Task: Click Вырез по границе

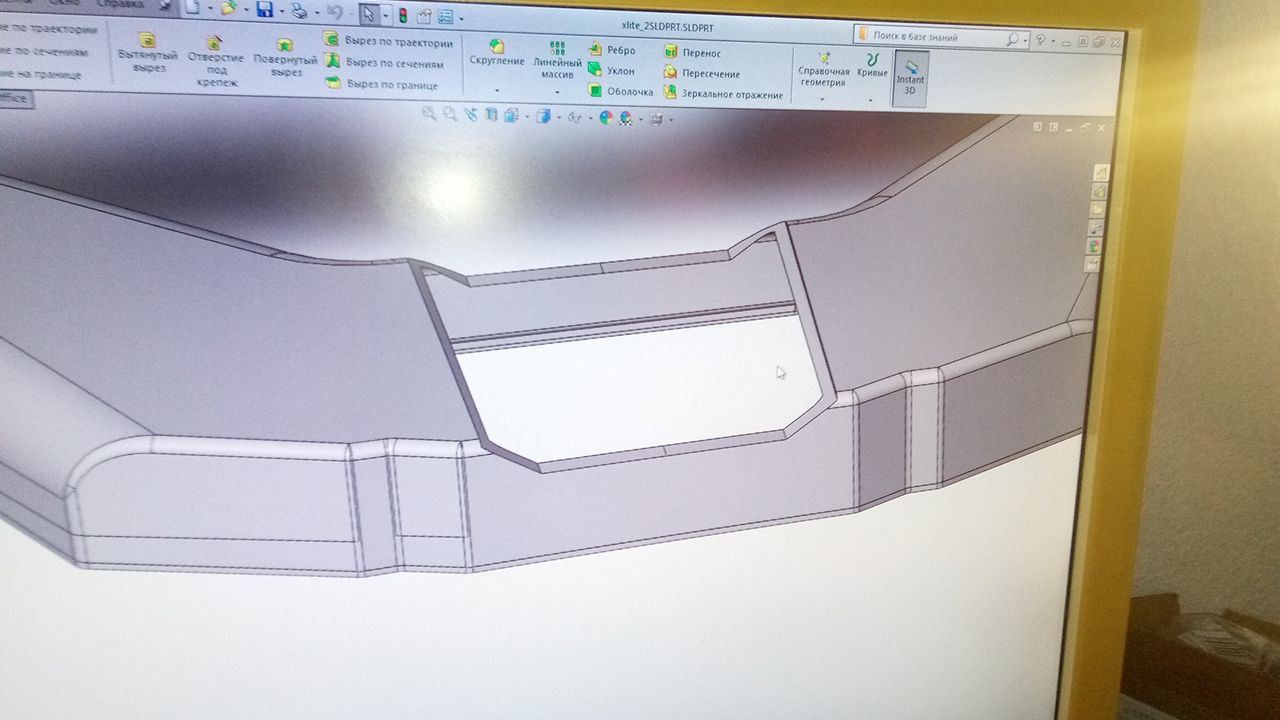Action: point(382,84)
